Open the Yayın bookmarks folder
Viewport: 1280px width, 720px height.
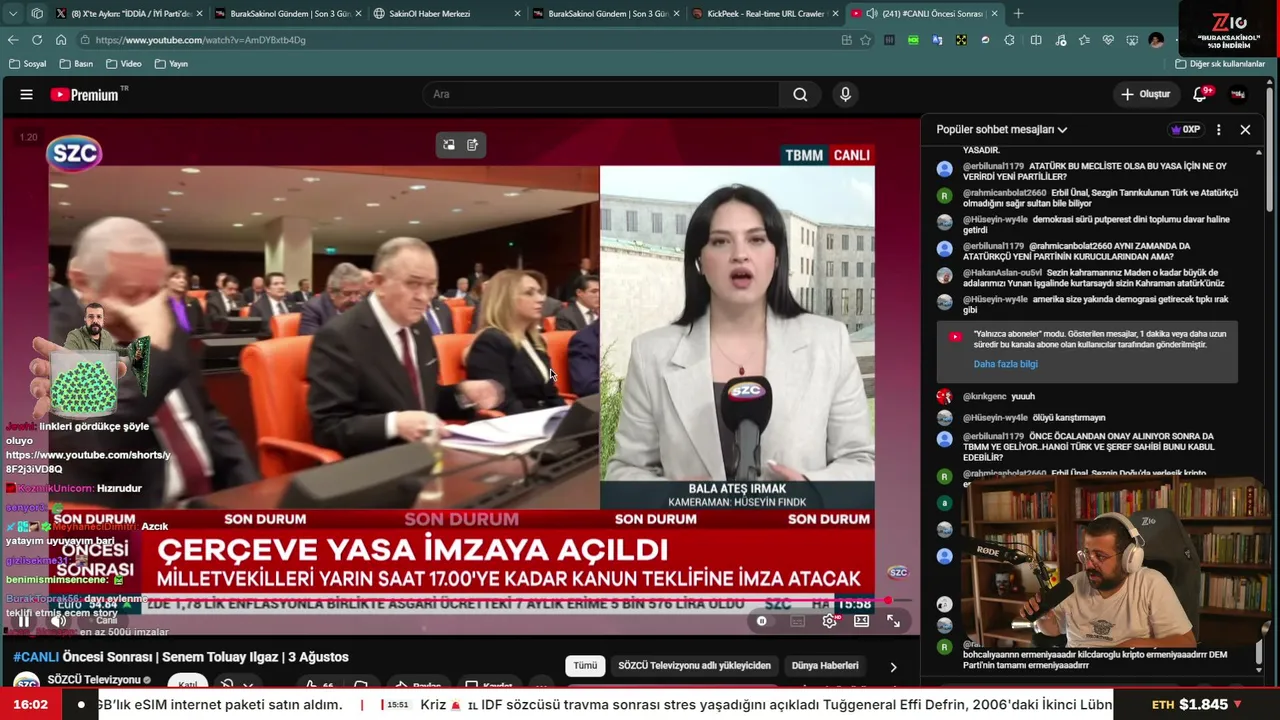coord(172,64)
